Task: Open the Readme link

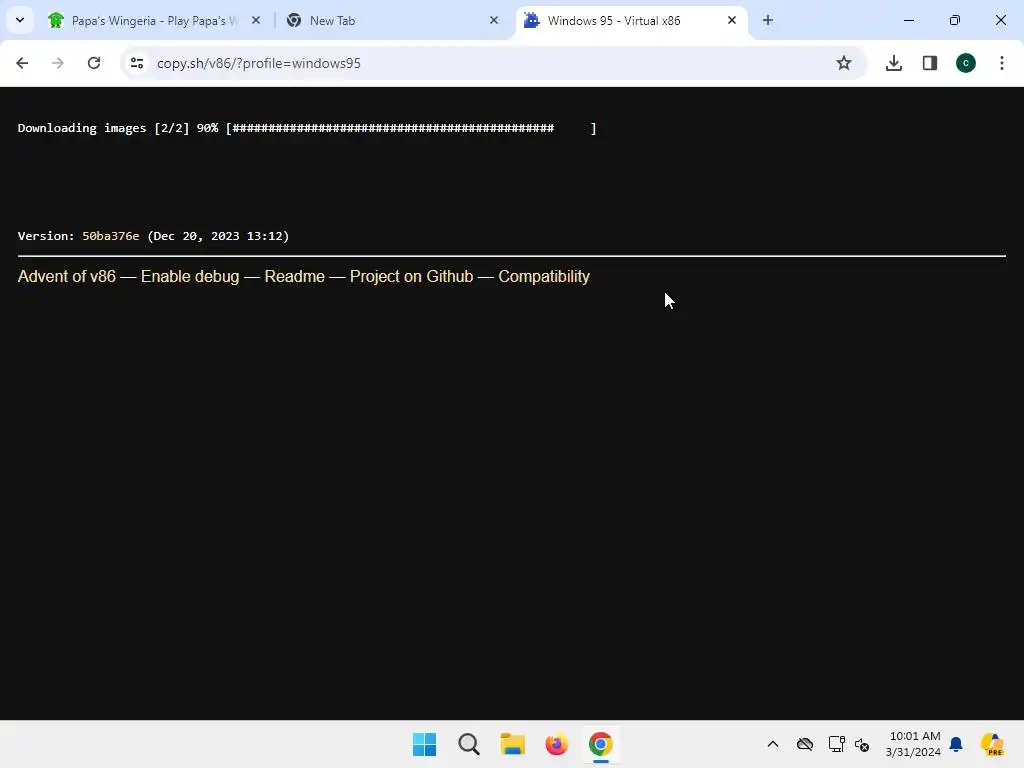Action: tap(295, 276)
